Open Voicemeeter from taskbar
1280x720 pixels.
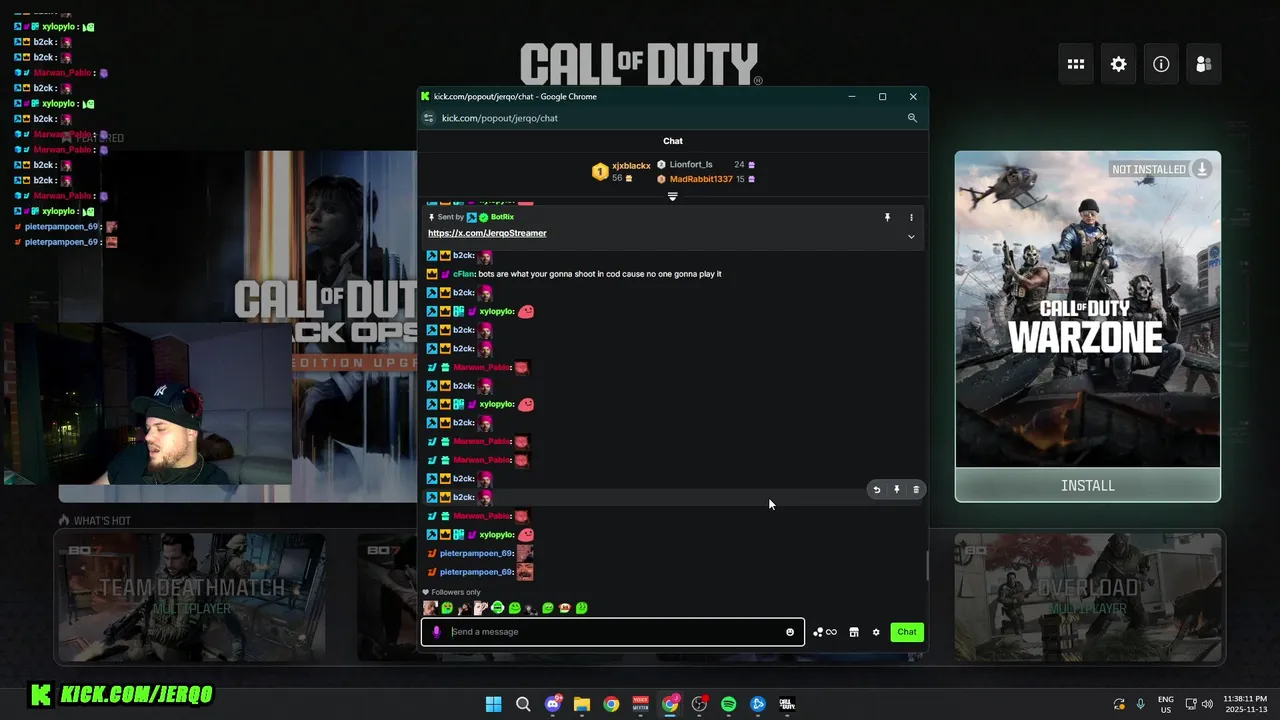click(641, 704)
